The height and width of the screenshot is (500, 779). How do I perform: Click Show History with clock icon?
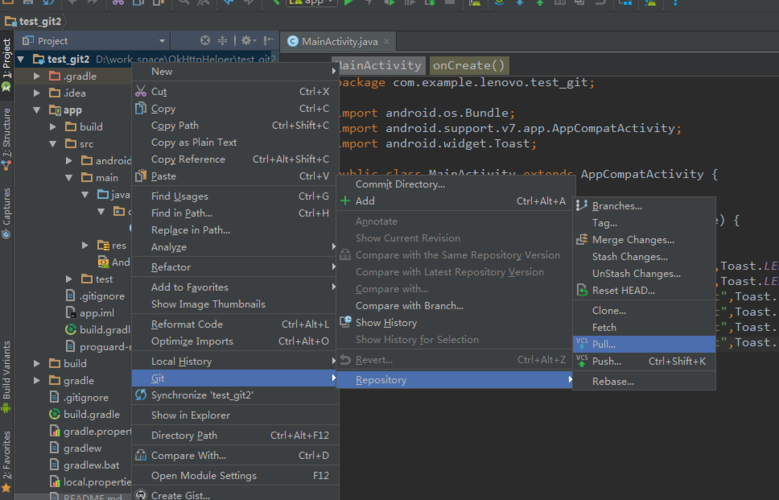click(x=455, y=323)
